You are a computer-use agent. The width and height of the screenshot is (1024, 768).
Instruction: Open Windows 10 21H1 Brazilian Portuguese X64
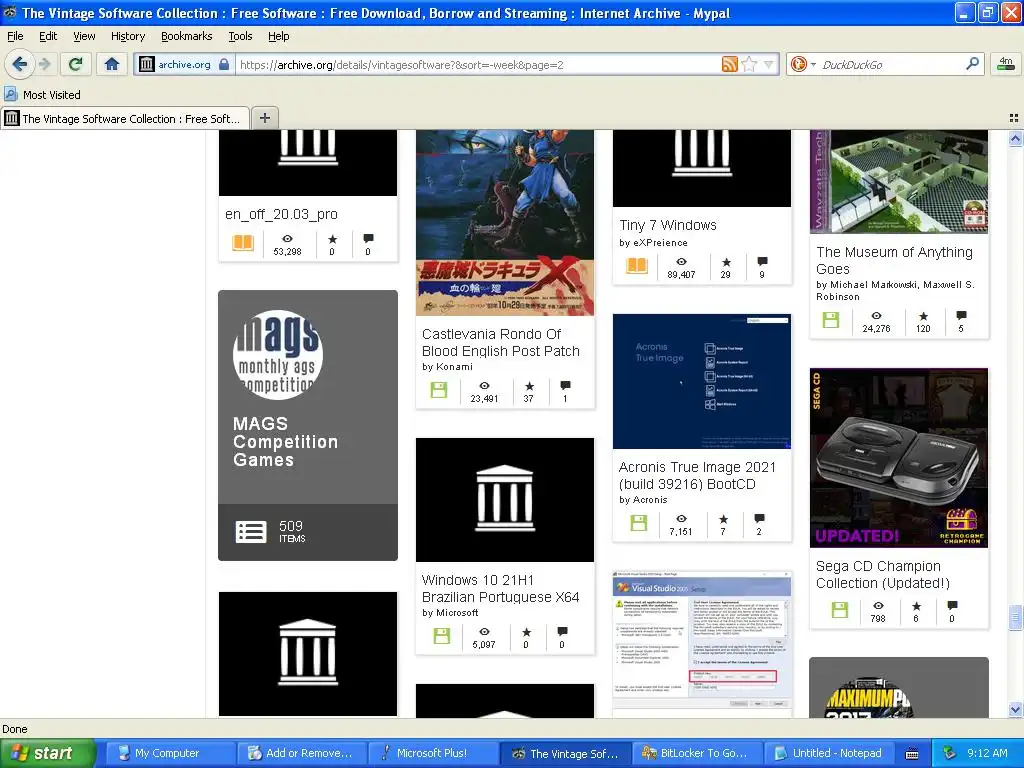coord(500,588)
